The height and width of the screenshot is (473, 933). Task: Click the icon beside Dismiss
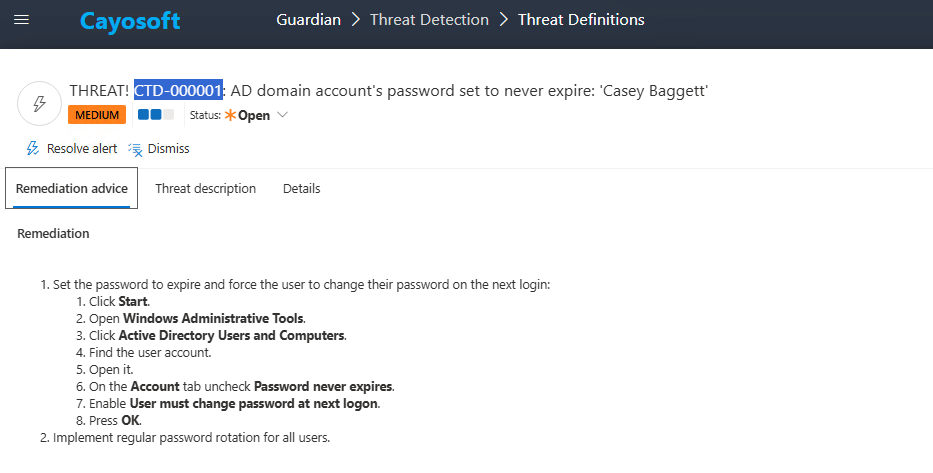coord(136,149)
